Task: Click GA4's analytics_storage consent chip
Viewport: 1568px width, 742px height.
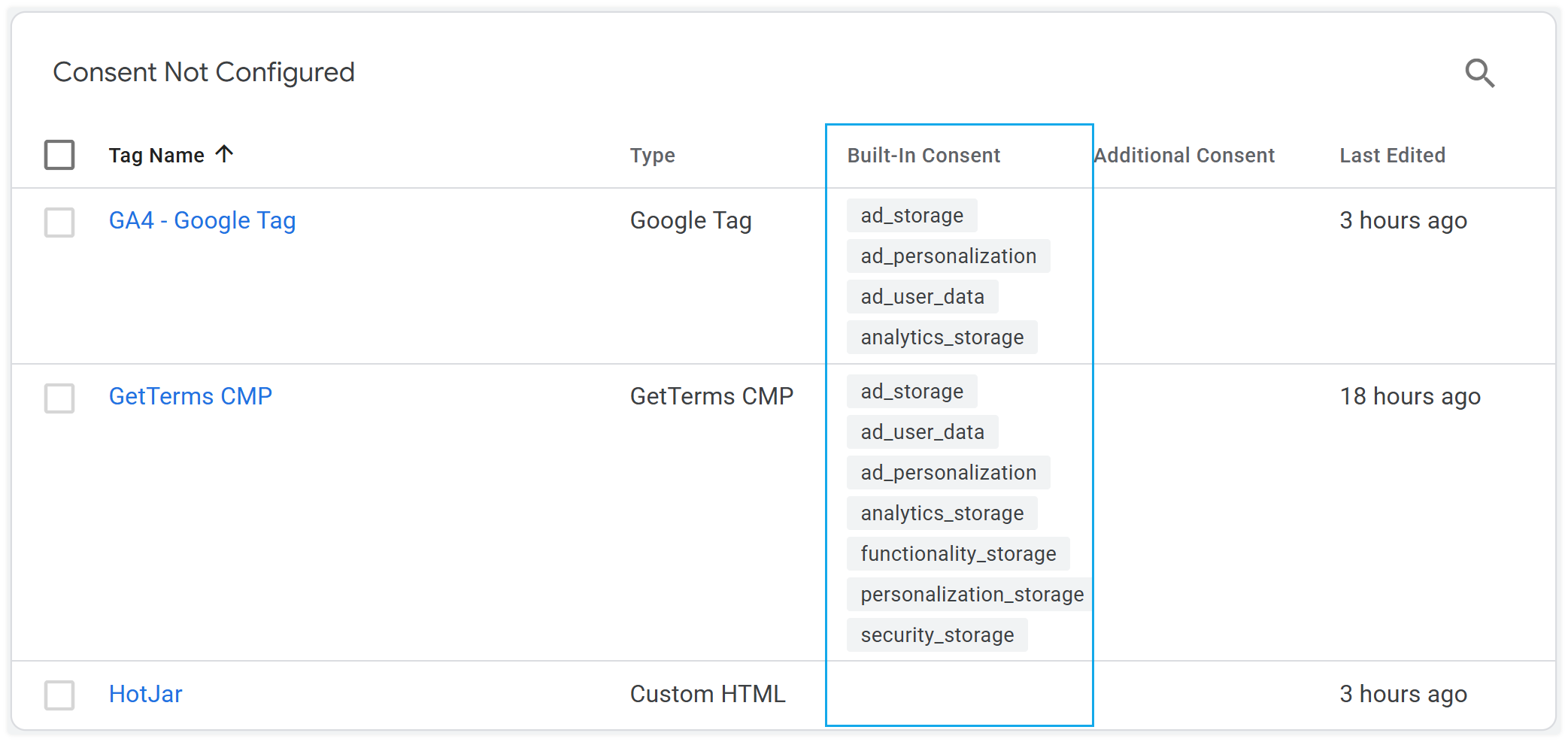Action: [x=942, y=338]
